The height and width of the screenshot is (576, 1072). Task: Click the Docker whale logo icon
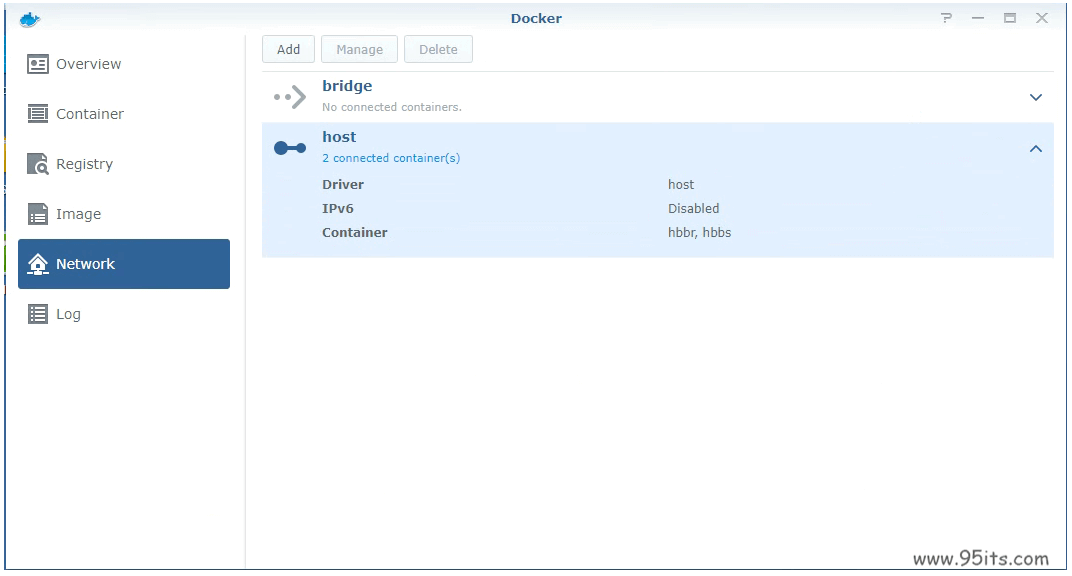click(x=30, y=19)
